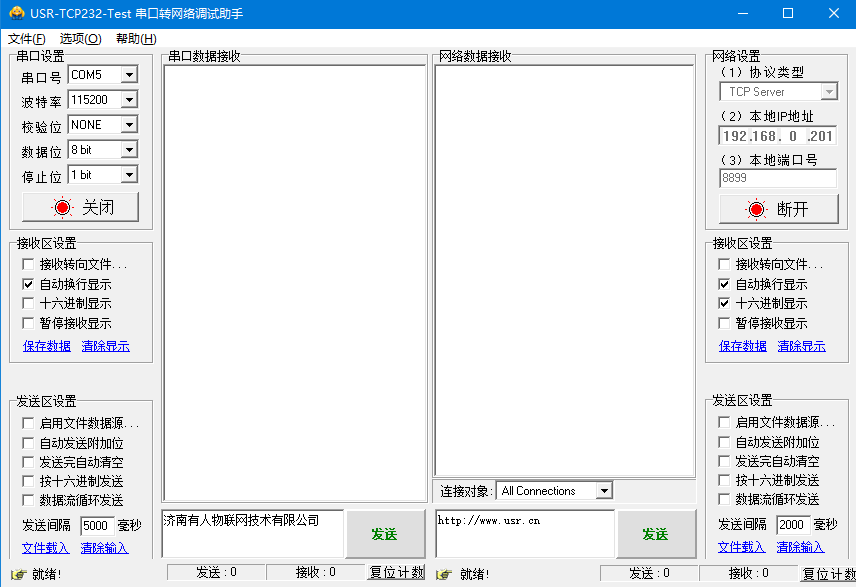Uncheck 十六进制显示 in network receive settings
This screenshot has width=856, height=587.
click(x=725, y=303)
